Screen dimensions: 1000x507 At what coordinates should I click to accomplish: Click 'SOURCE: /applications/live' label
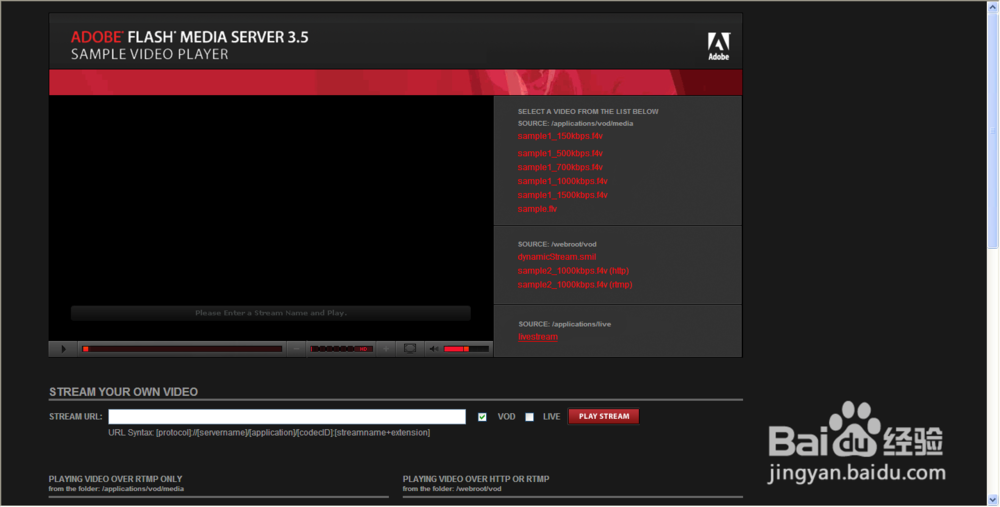564,324
